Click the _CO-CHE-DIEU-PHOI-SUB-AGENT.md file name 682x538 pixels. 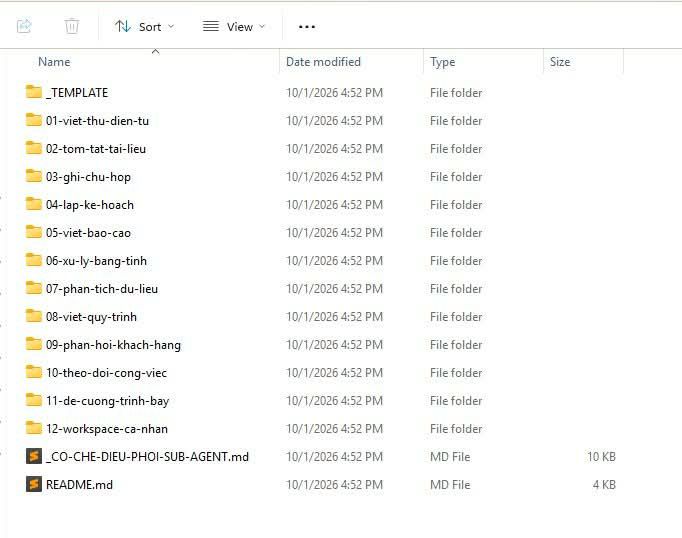click(x=147, y=457)
